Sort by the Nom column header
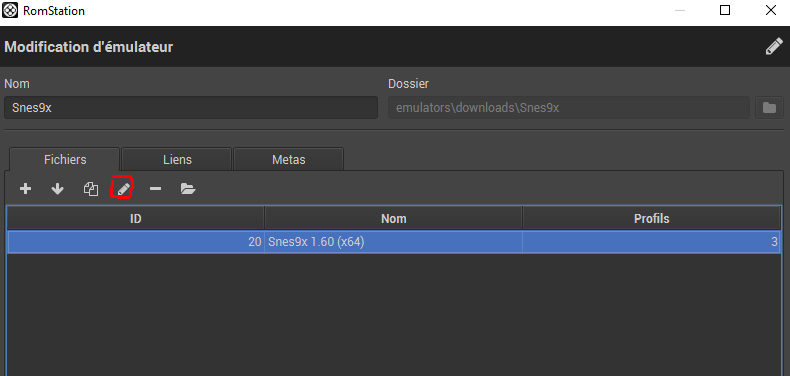 click(x=393, y=219)
